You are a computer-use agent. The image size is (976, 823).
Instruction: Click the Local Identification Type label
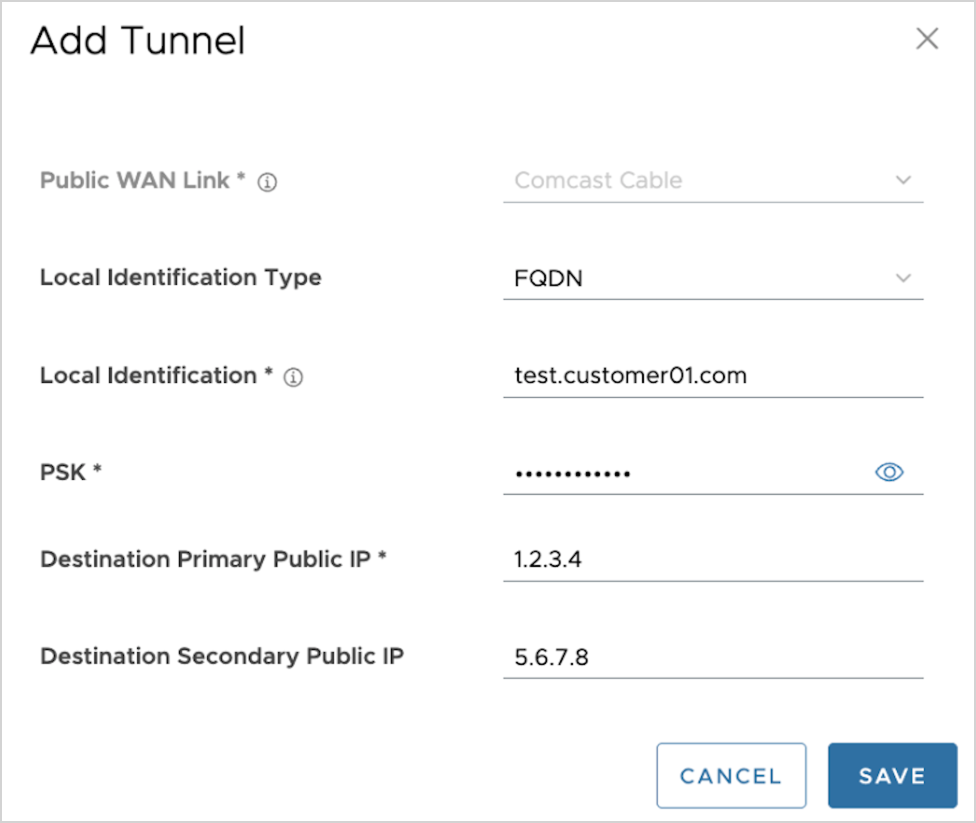coord(180,278)
